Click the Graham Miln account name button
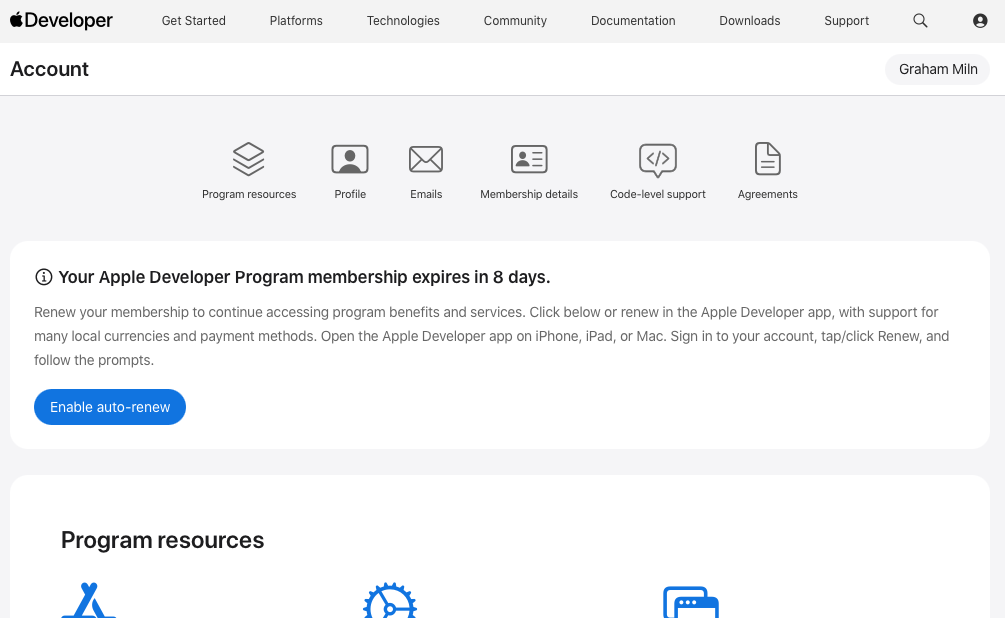This screenshot has width=1005, height=618. 938,69
